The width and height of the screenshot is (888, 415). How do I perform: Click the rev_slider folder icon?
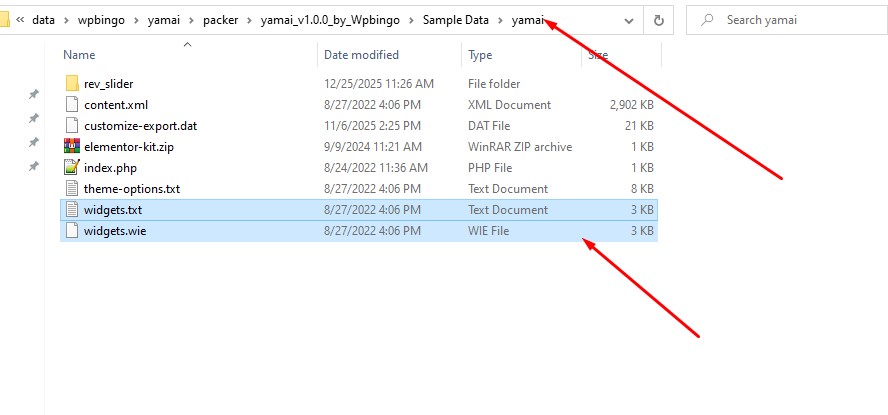click(x=71, y=83)
